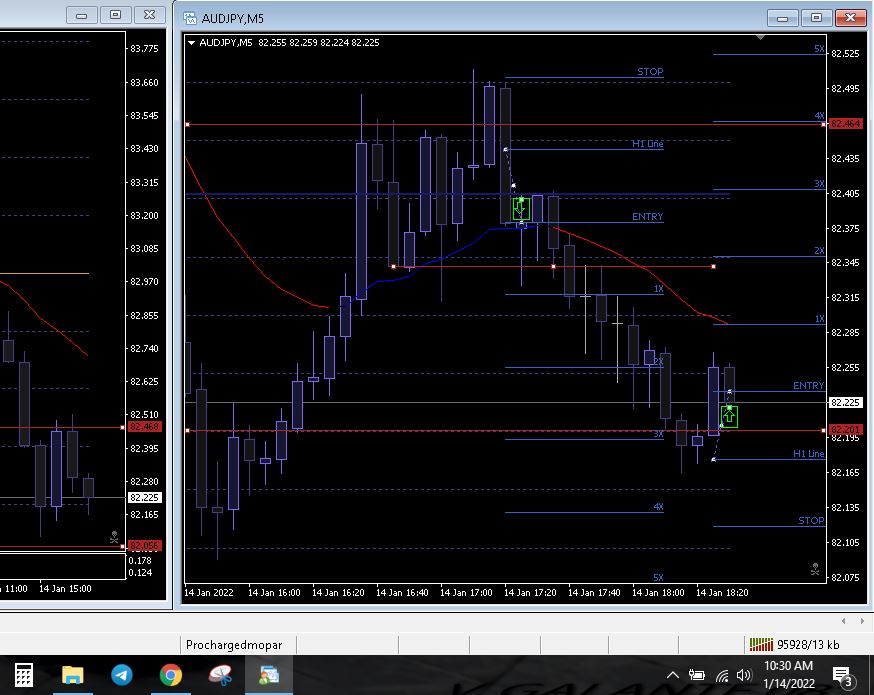
Task: Close the left chart window
Action: coord(149,15)
